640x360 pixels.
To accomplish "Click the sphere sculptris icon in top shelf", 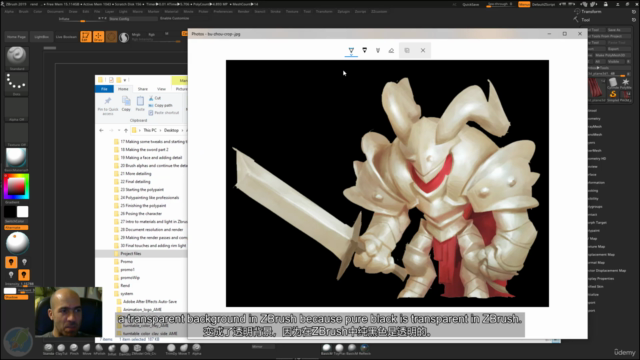I will click(124, 37).
